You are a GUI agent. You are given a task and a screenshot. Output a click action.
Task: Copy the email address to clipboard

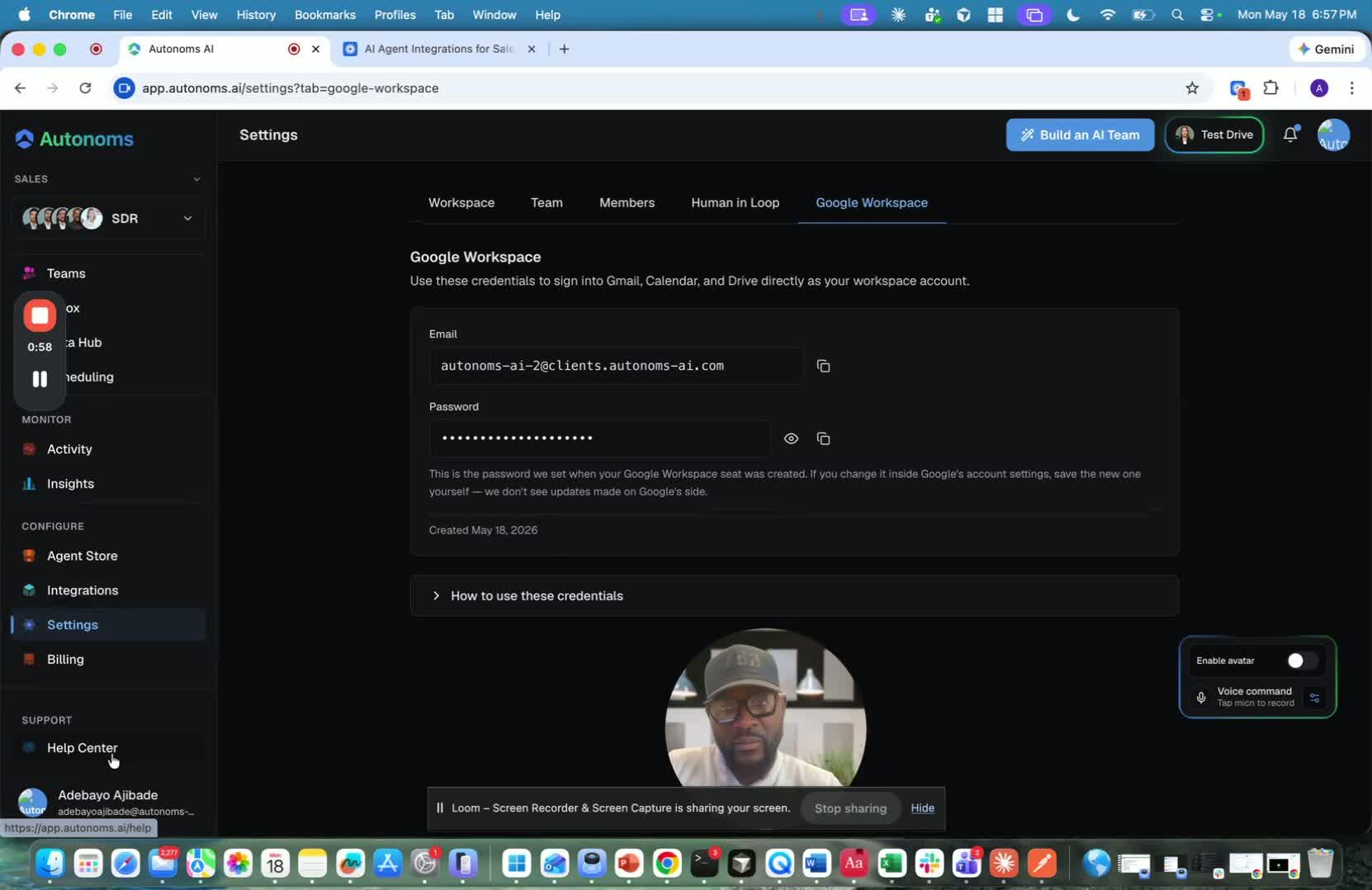[x=823, y=366]
